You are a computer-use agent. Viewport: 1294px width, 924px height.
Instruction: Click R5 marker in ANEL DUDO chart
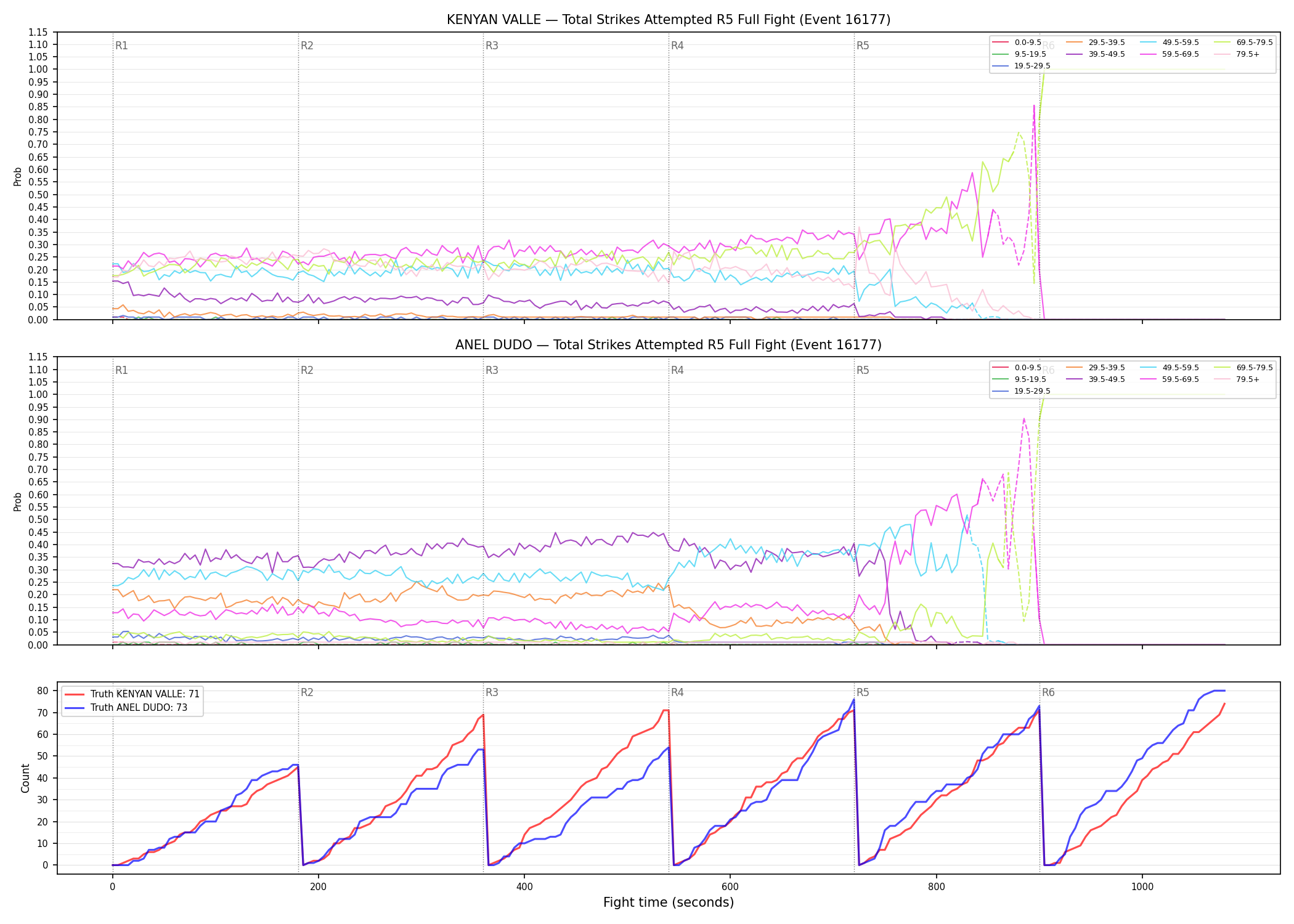pos(863,370)
